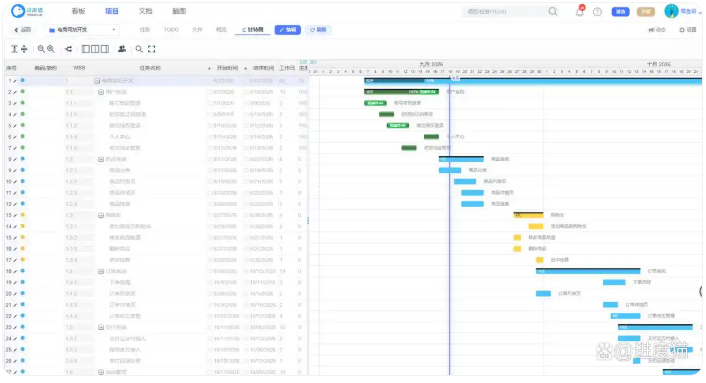Click the expand-all rows toolbar icon
Image resolution: width=706 pixels, height=383 pixels.
(14, 49)
